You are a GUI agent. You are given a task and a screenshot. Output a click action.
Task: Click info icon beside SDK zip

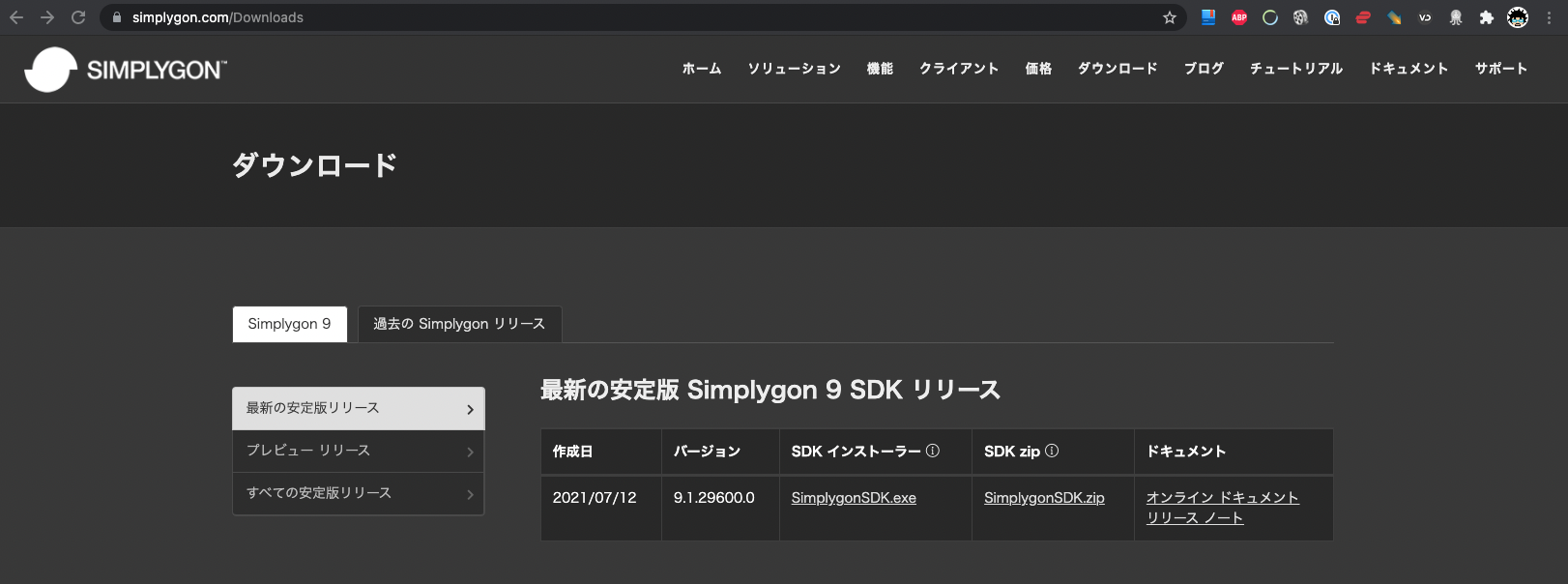click(1052, 451)
